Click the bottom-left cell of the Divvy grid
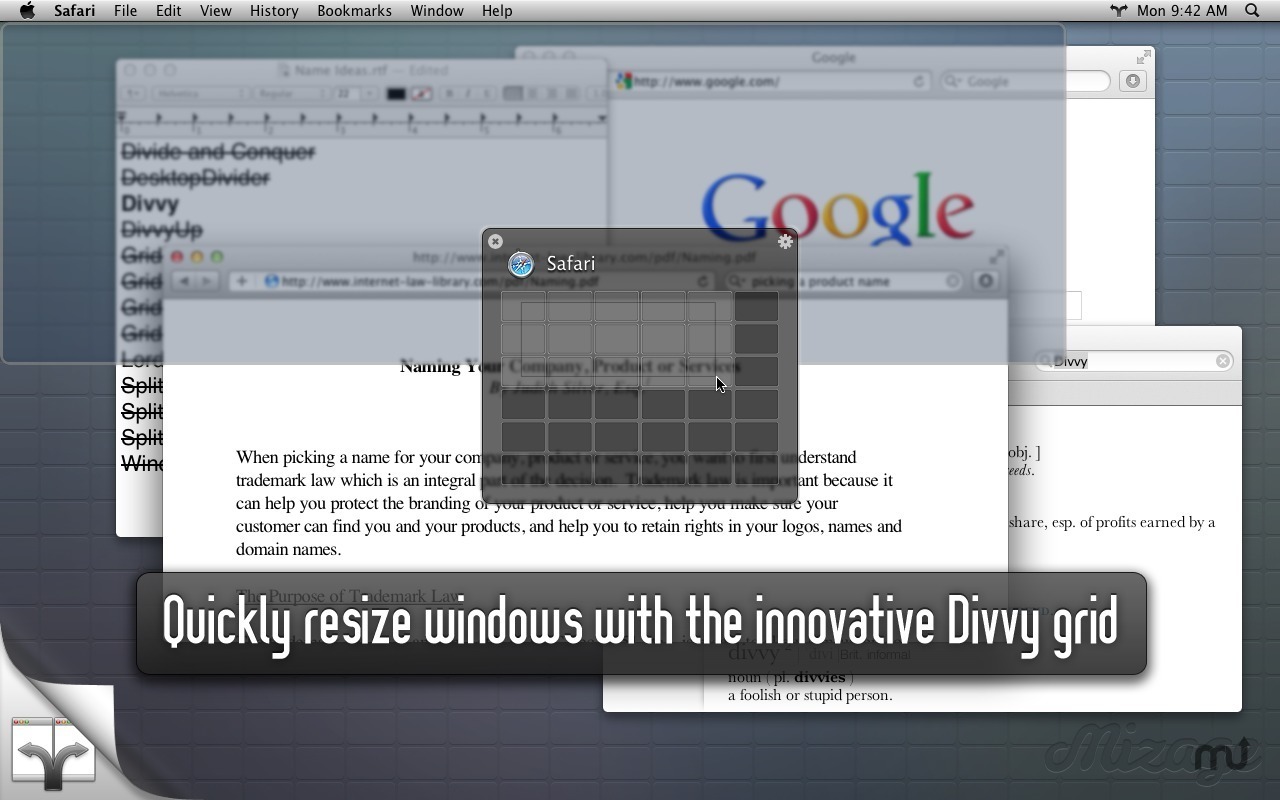This screenshot has height=800, width=1280. (523, 469)
